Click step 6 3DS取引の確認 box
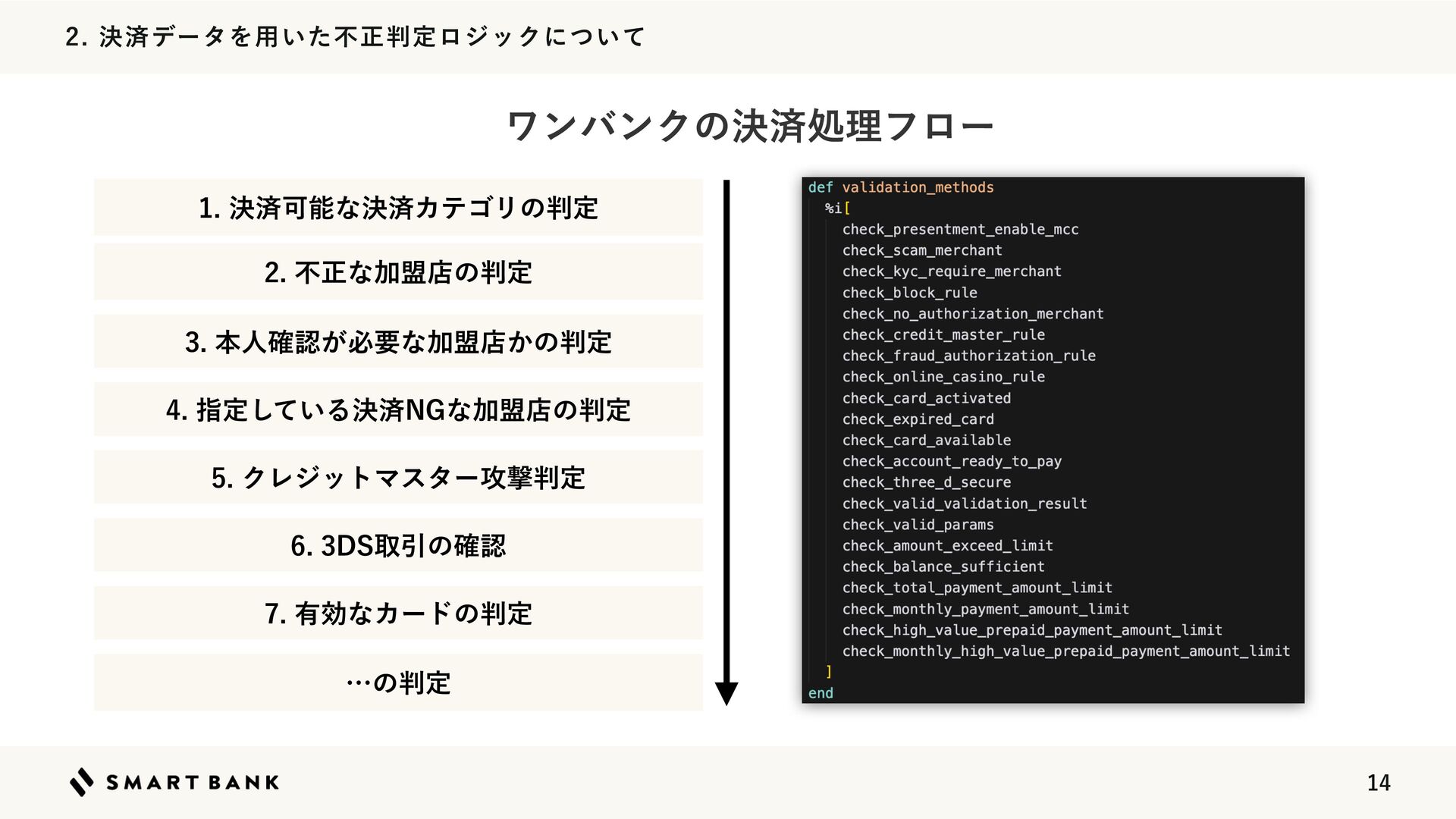Viewport: 1456px width, 819px height. (x=398, y=545)
